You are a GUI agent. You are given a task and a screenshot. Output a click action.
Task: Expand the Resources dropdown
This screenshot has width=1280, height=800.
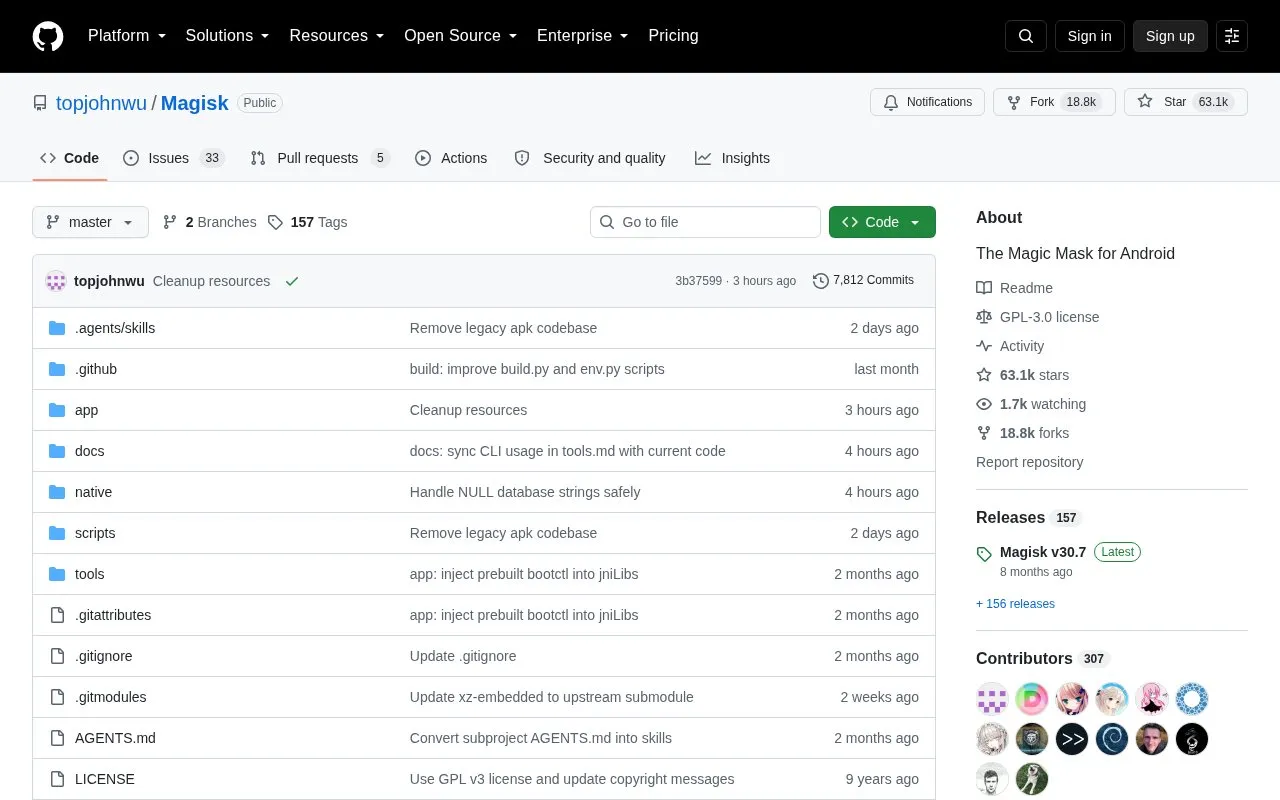coord(337,36)
